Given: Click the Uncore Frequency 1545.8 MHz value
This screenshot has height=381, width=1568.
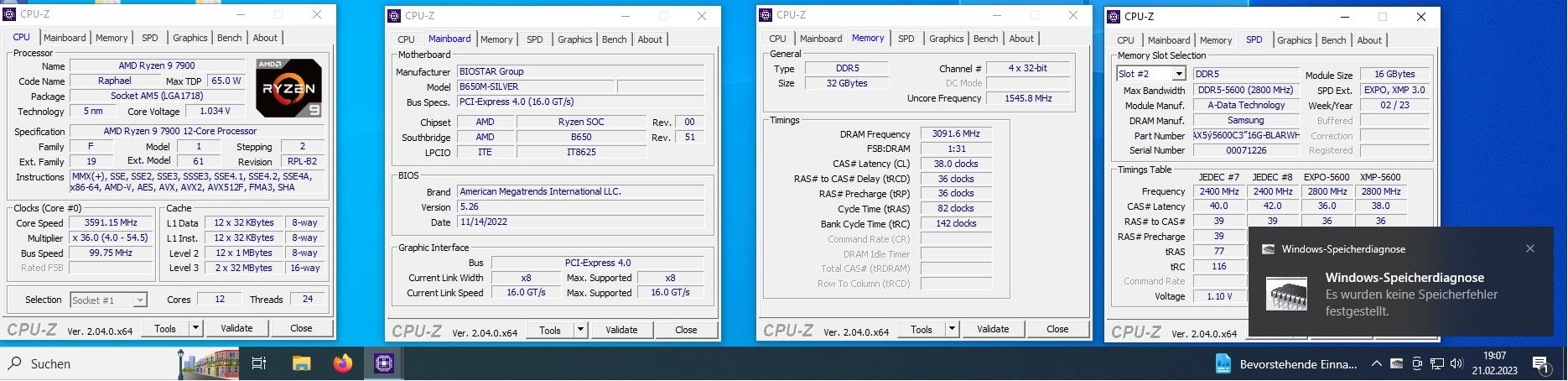Looking at the screenshot, I should click(x=1028, y=98).
